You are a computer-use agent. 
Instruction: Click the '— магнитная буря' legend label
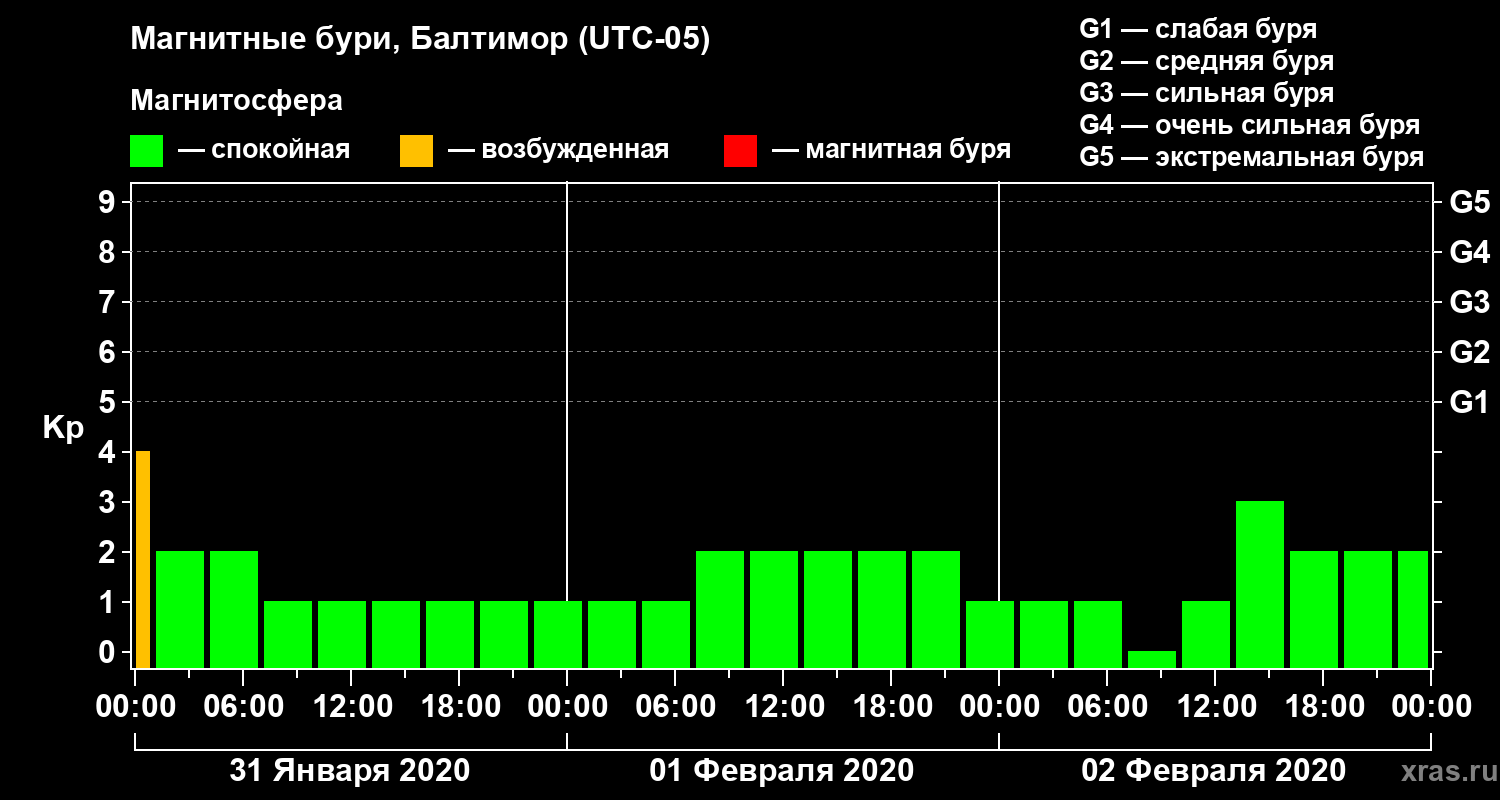tap(891, 150)
